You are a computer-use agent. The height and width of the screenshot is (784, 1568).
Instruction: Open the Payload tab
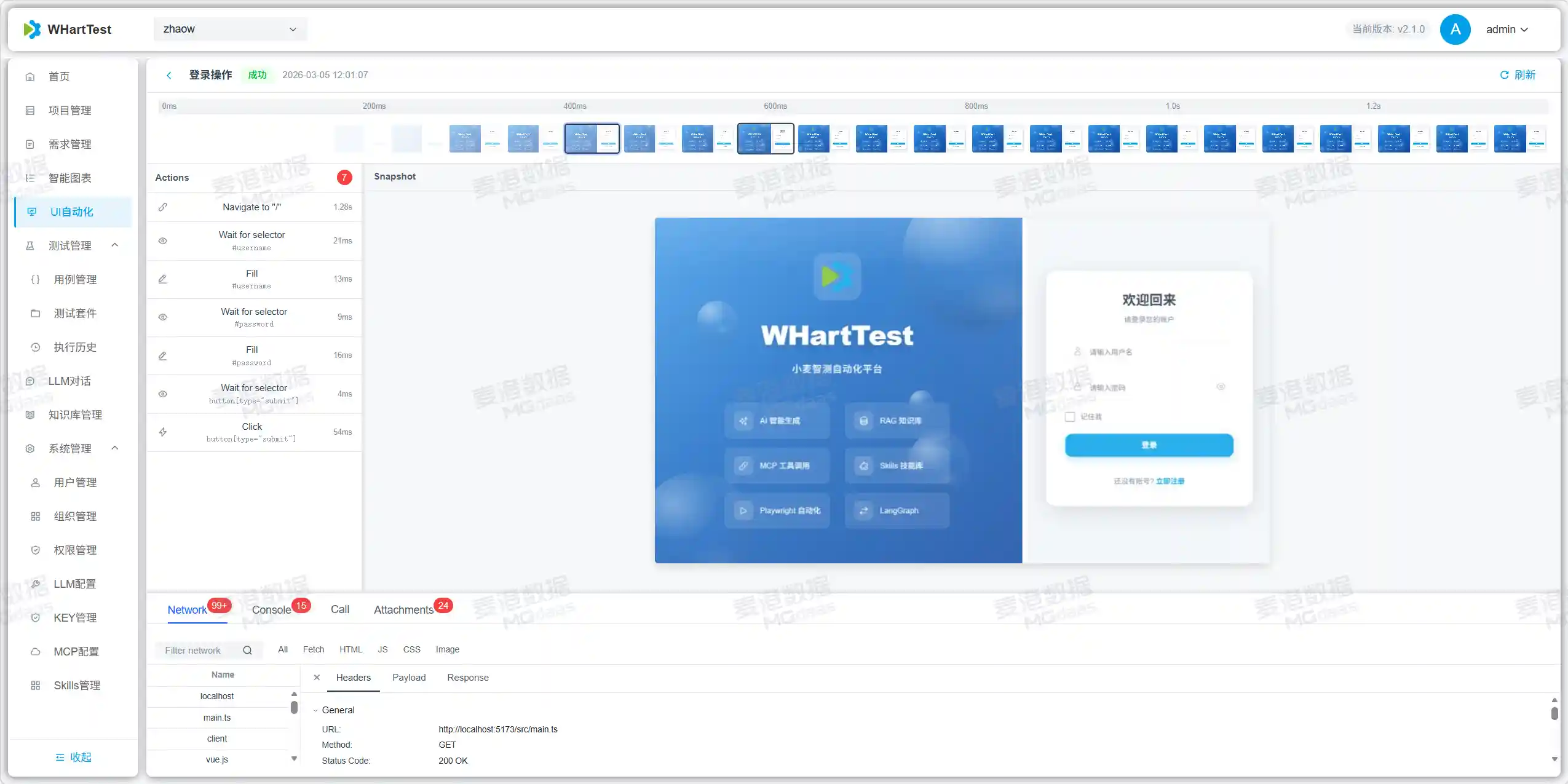[408, 678]
